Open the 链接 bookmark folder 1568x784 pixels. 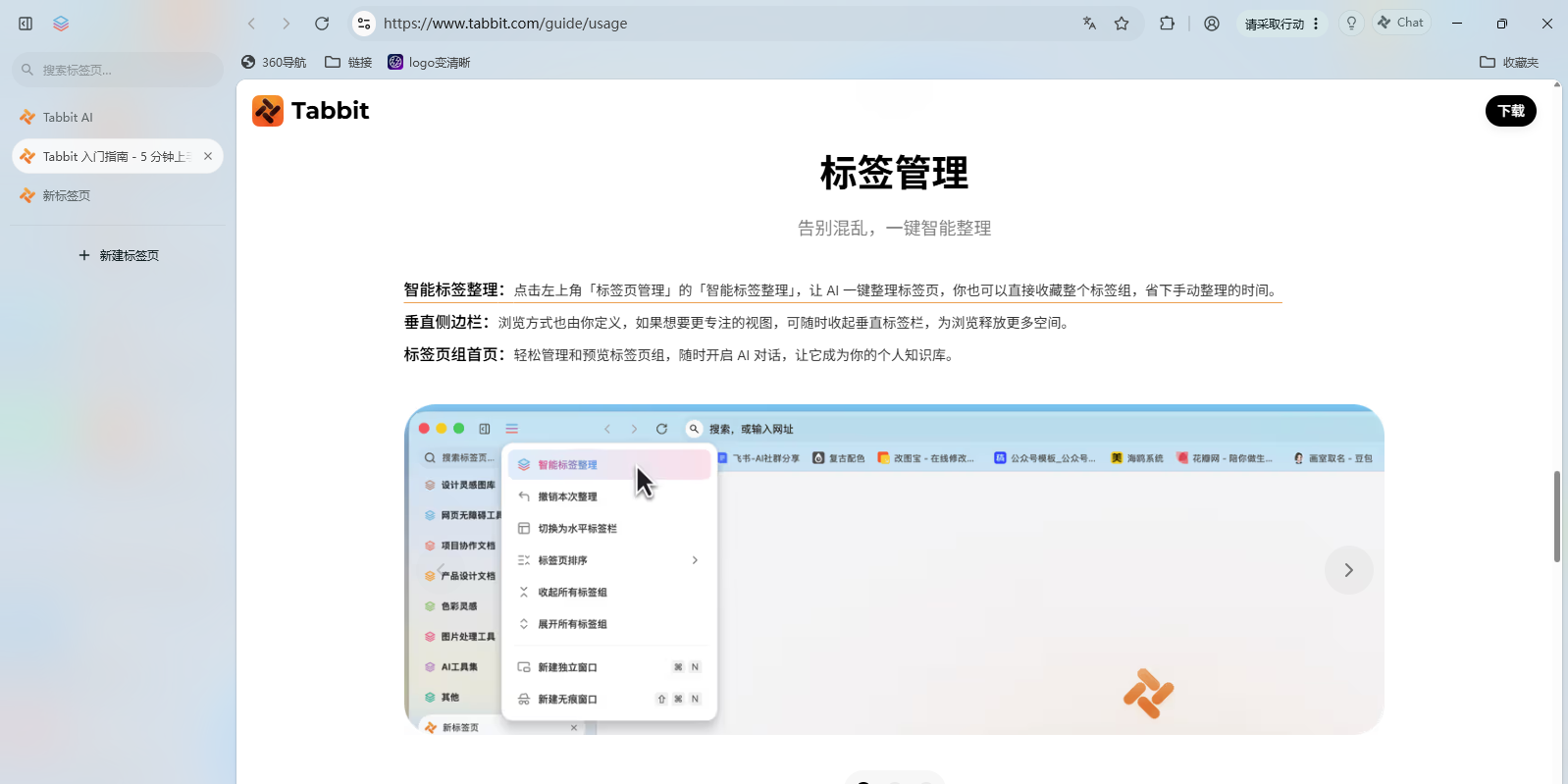[x=348, y=62]
